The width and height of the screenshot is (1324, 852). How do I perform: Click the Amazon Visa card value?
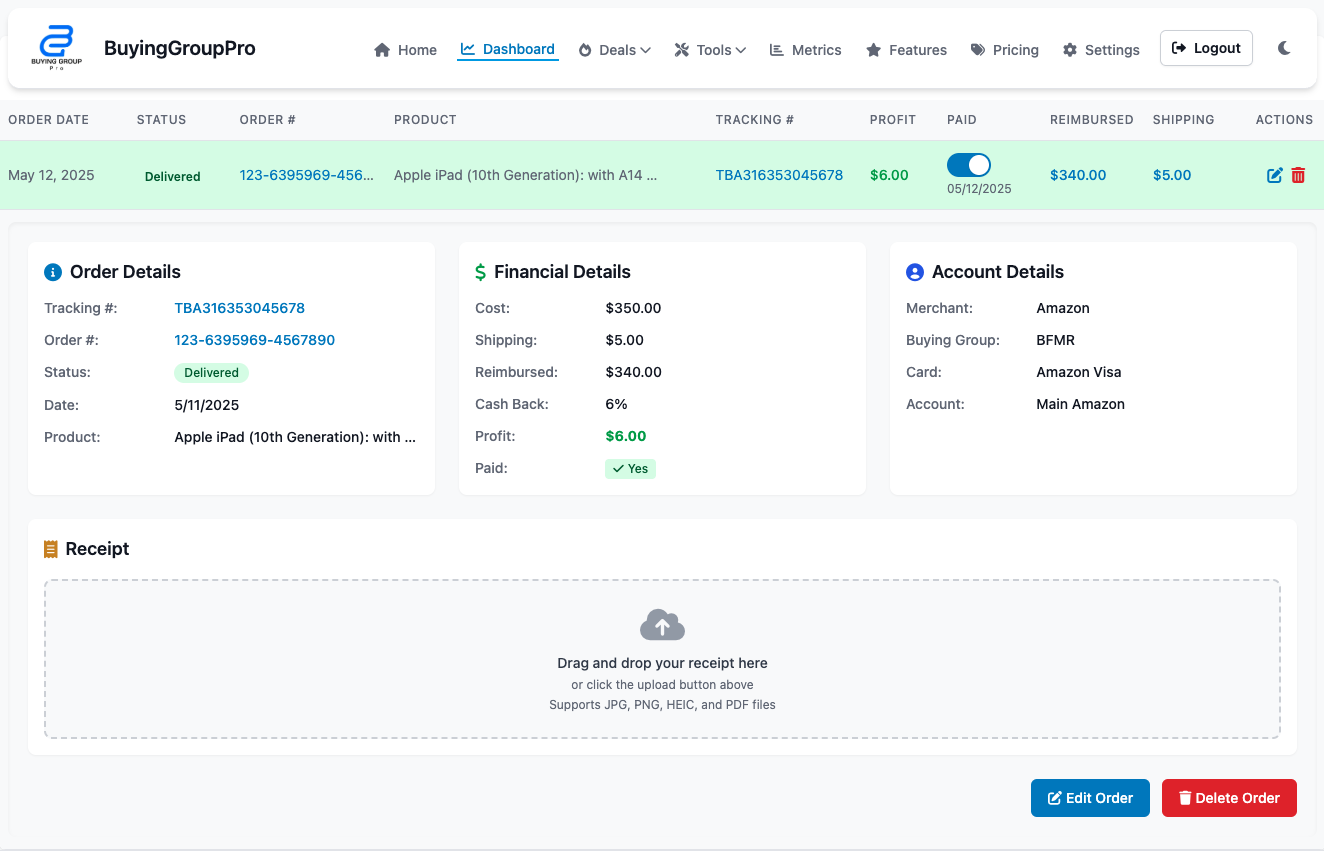click(1079, 372)
